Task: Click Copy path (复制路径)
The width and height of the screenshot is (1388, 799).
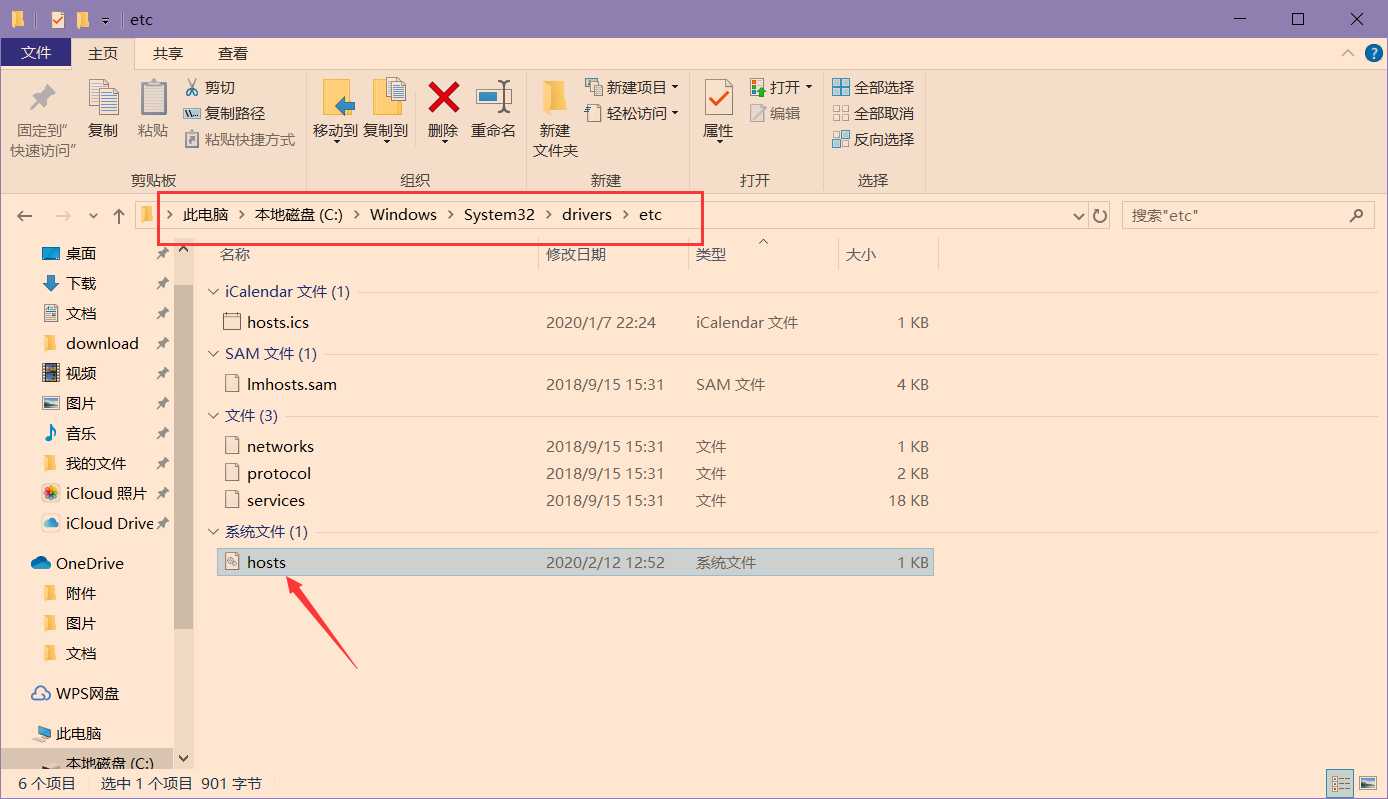Action: [224, 113]
